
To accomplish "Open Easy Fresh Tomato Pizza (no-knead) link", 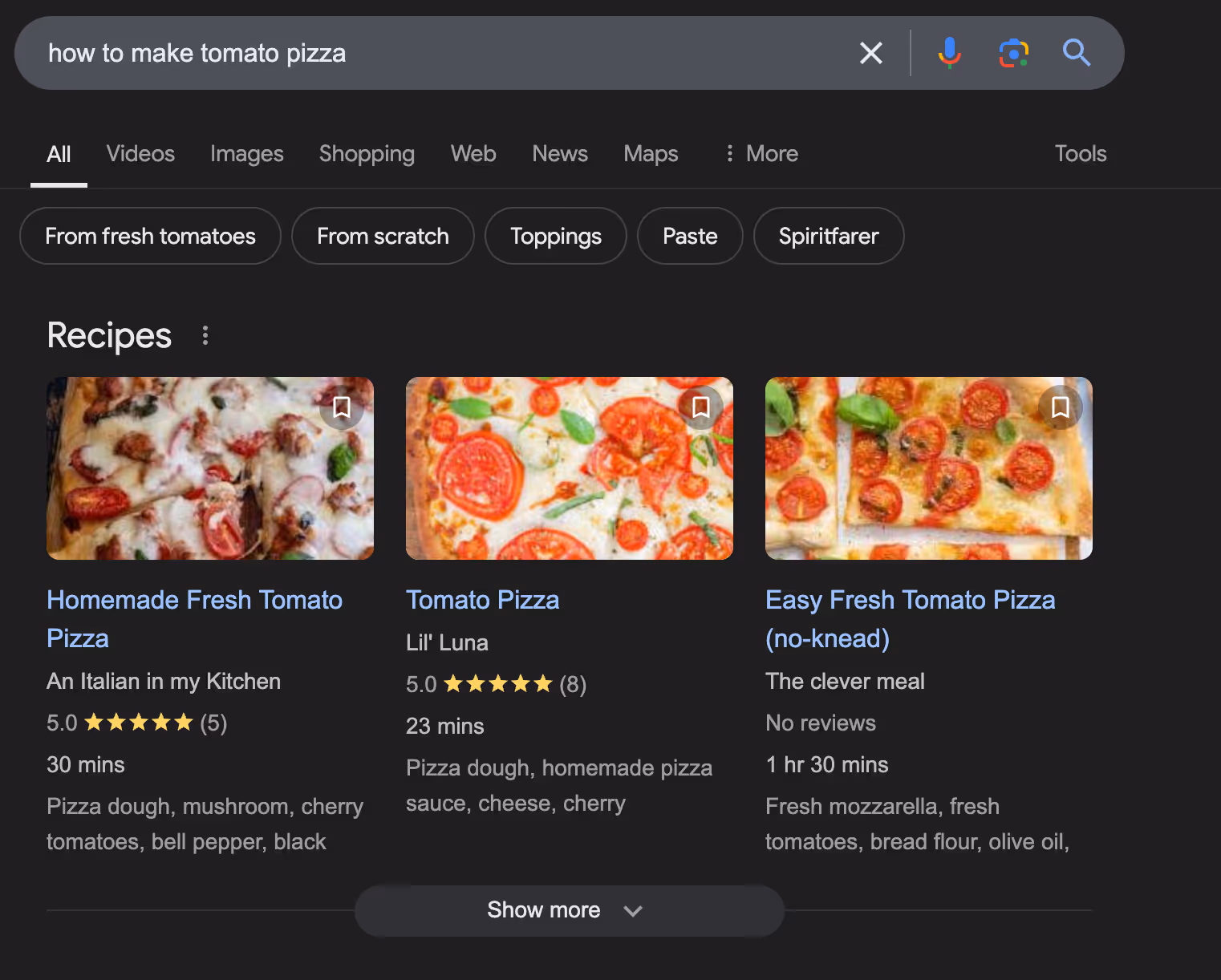I will [x=911, y=619].
